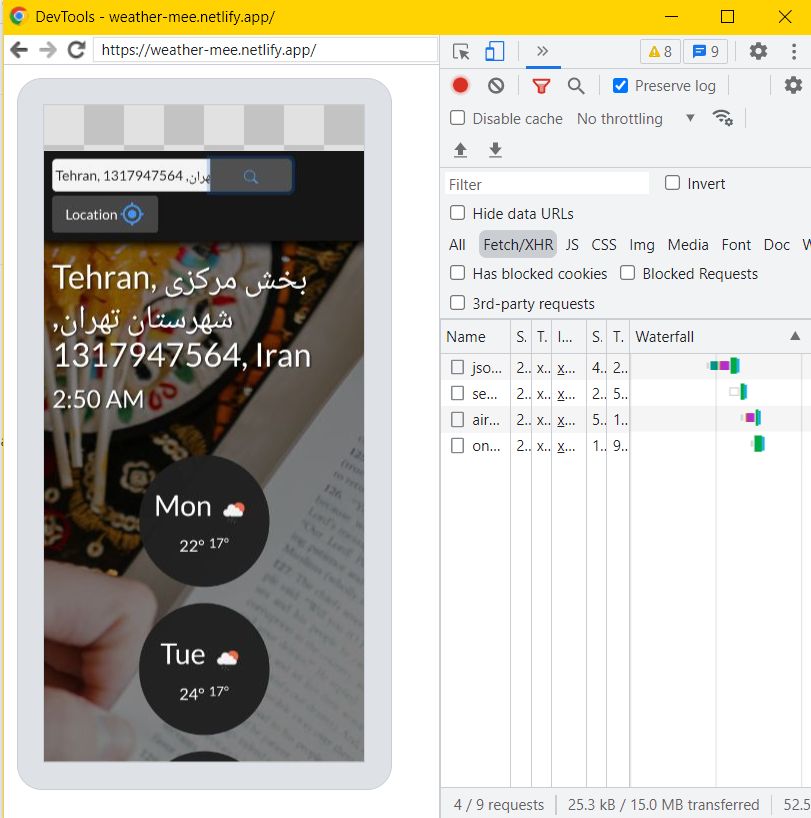
Task: Select the Doc filter type
Action: click(777, 245)
